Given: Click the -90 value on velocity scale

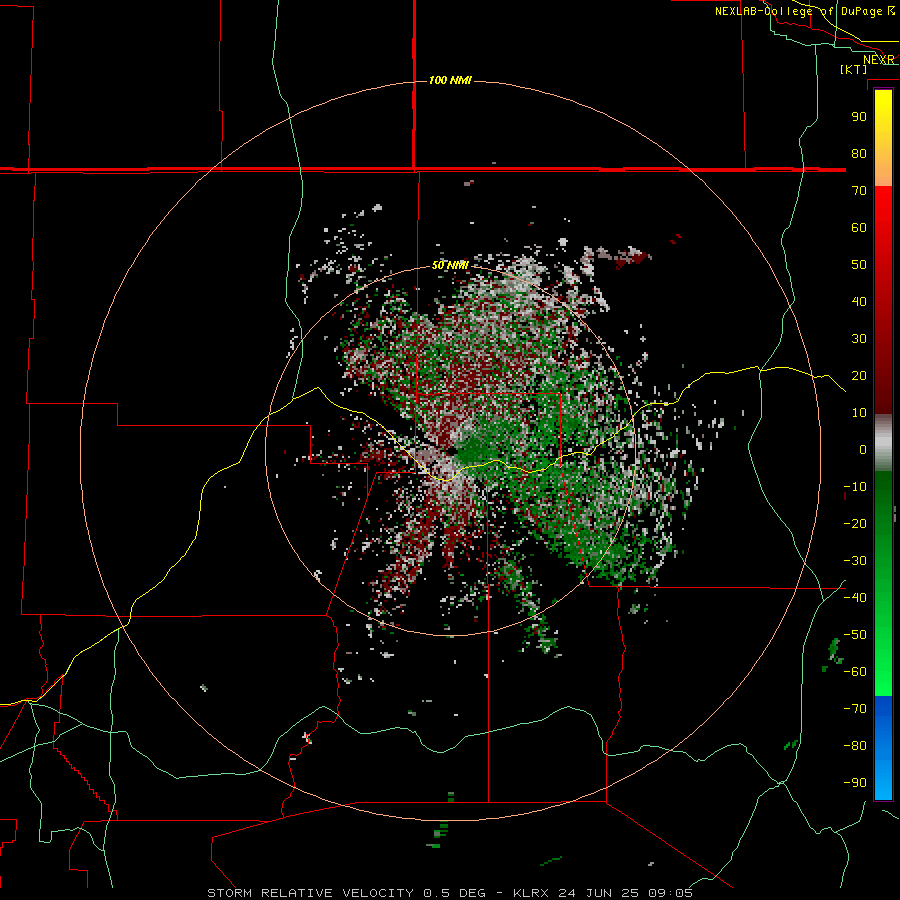Looking at the screenshot, I should click(855, 783).
